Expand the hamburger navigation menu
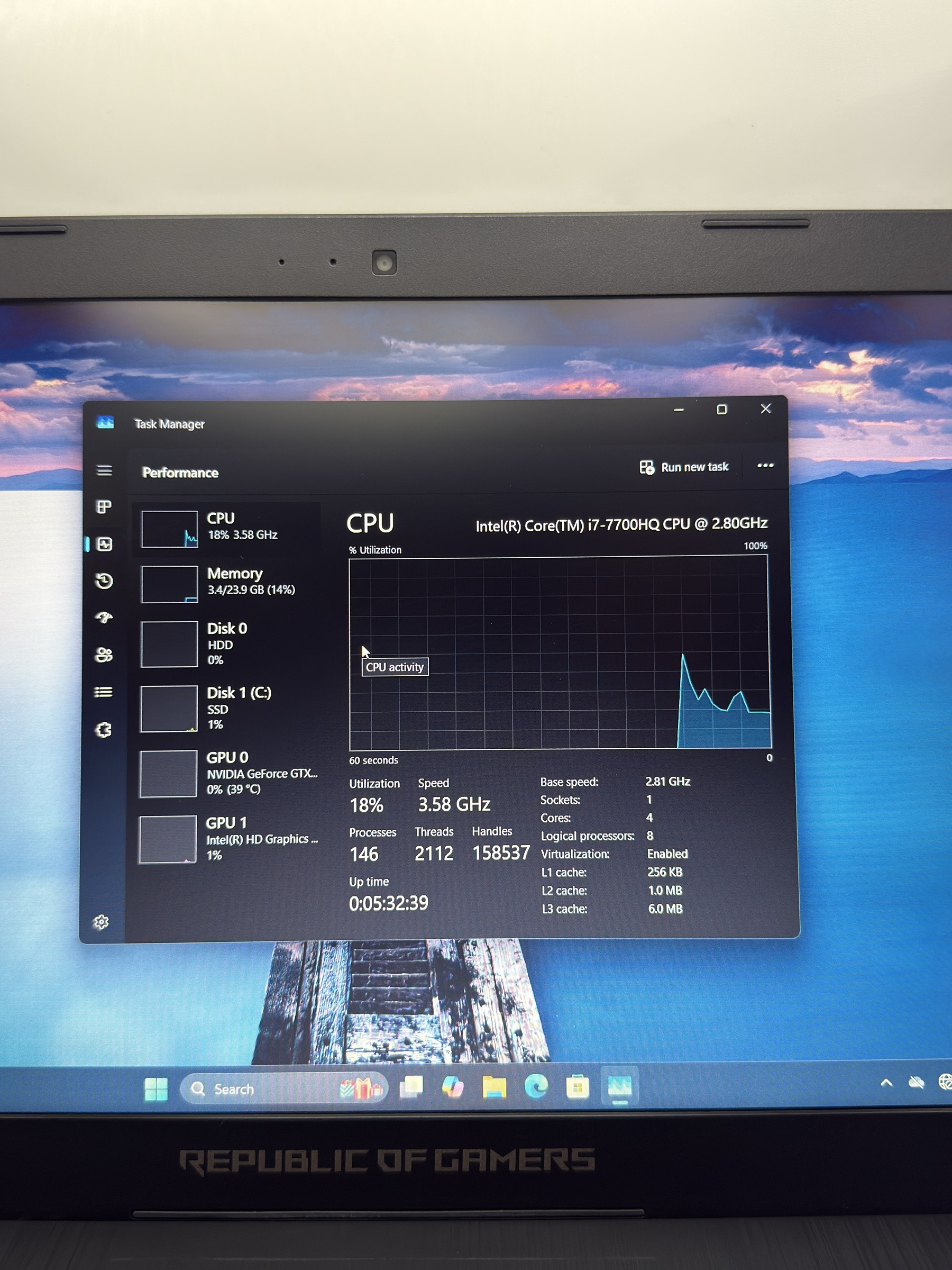 pyautogui.click(x=104, y=471)
